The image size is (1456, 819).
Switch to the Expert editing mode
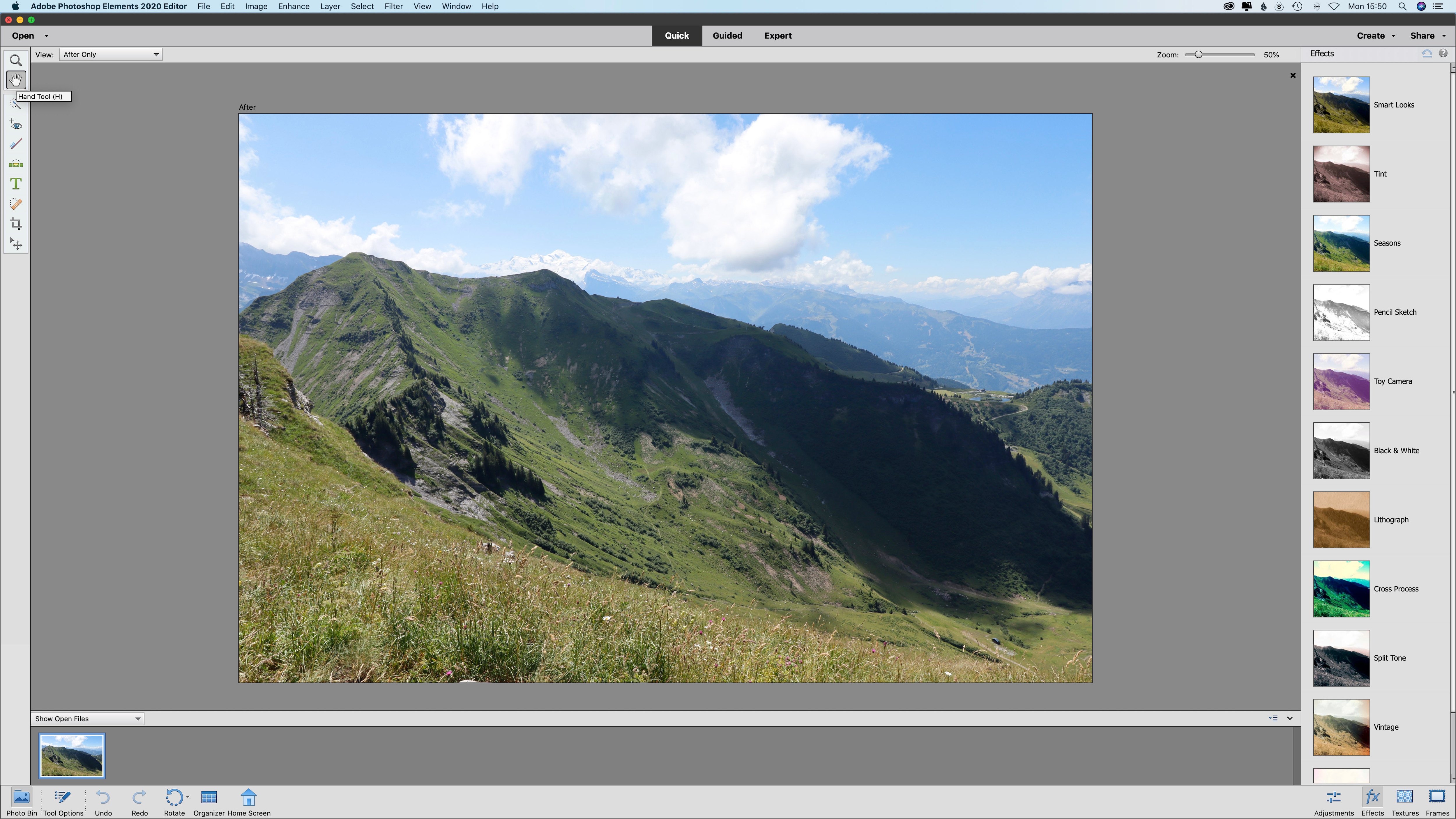point(778,35)
